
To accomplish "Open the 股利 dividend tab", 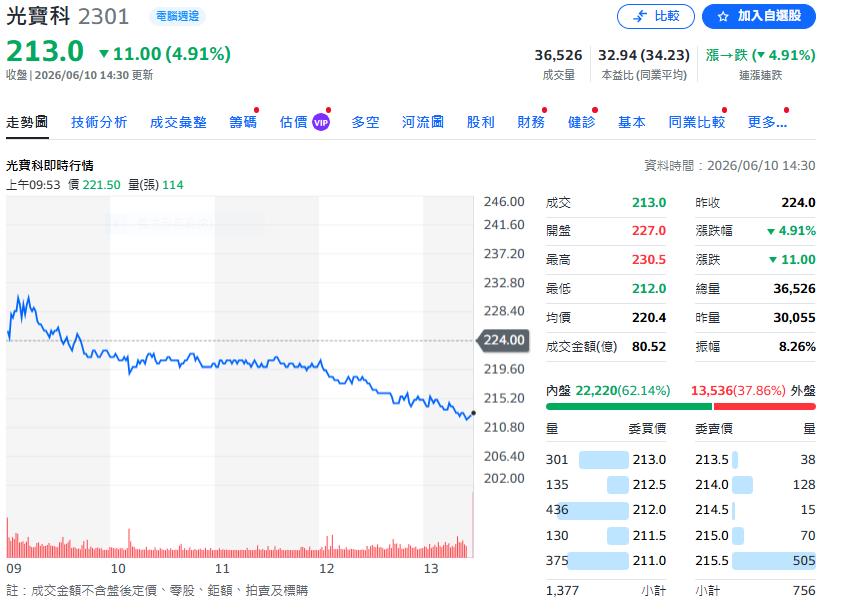I will pyautogui.click(x=481, y=122).
